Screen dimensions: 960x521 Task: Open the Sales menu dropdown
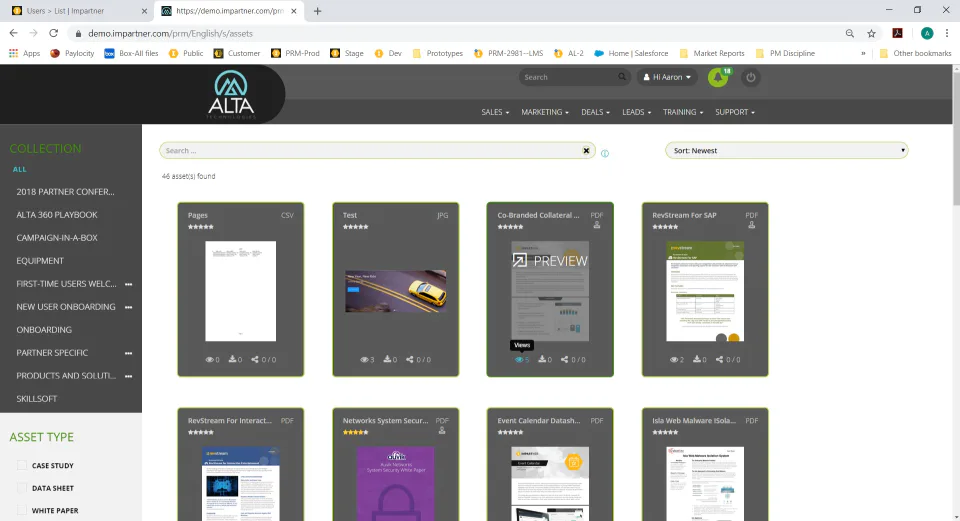495,112
